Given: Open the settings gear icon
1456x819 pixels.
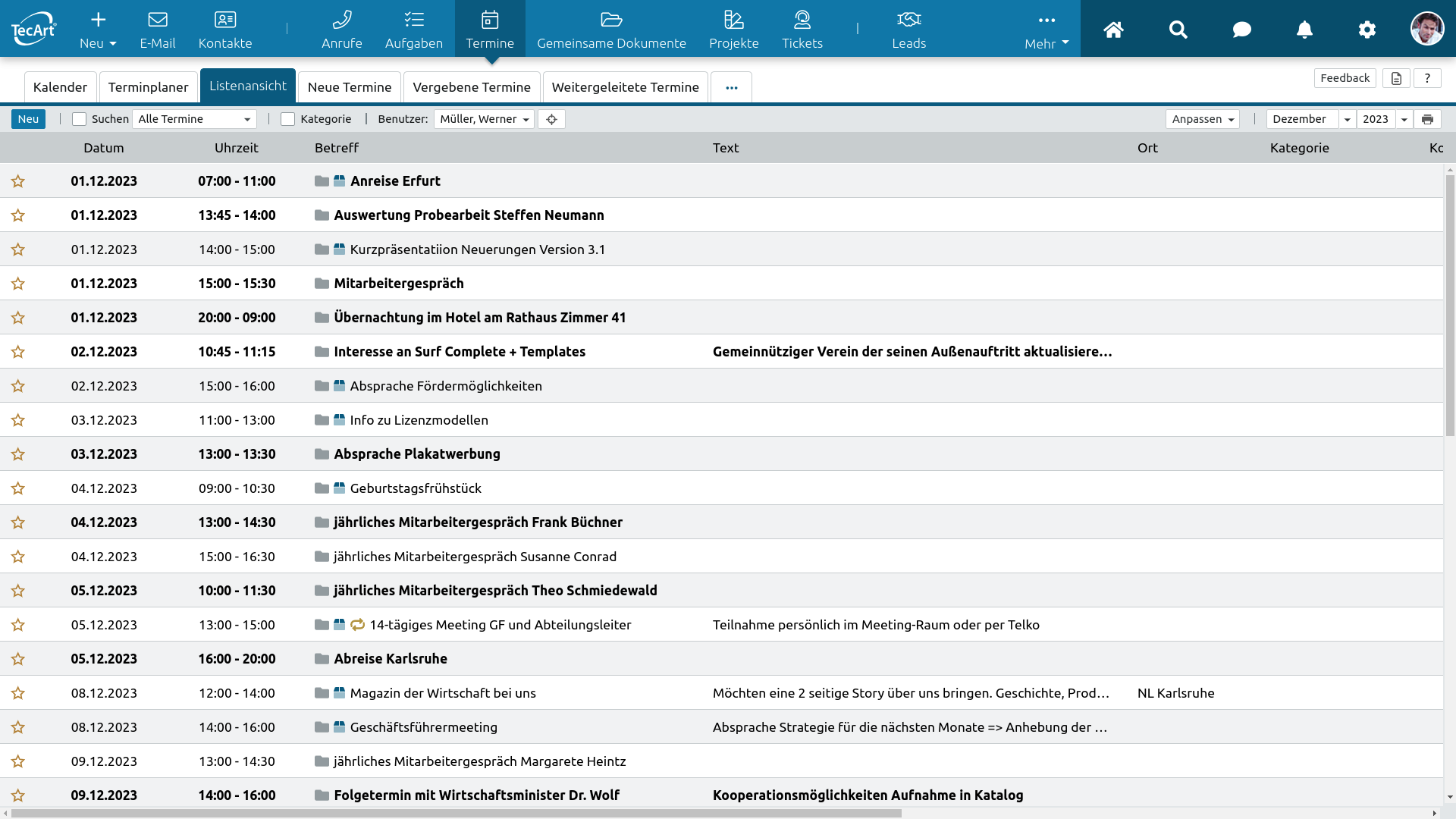Looking at the screenshot, I should [1367, 30].
